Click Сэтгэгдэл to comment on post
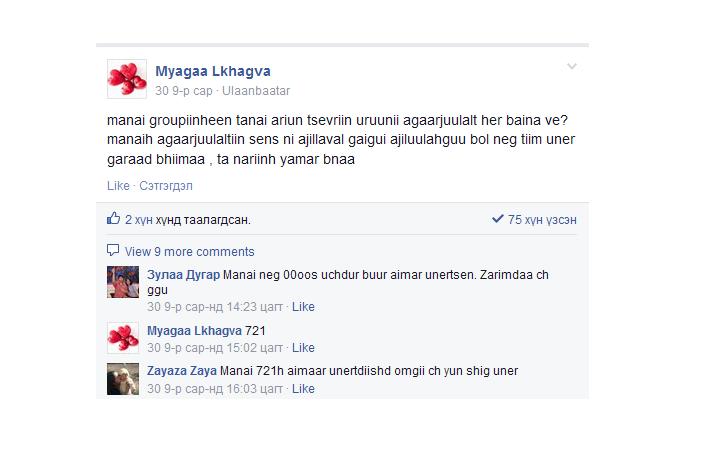The image size is (720, 450). click(x=166, y=186)
